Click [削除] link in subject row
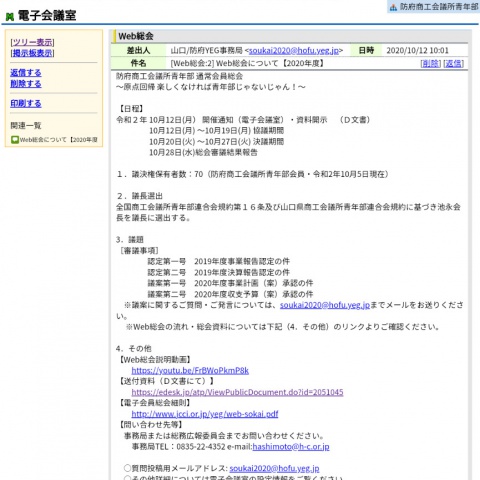The image size is (480, 480). [430, 63]
